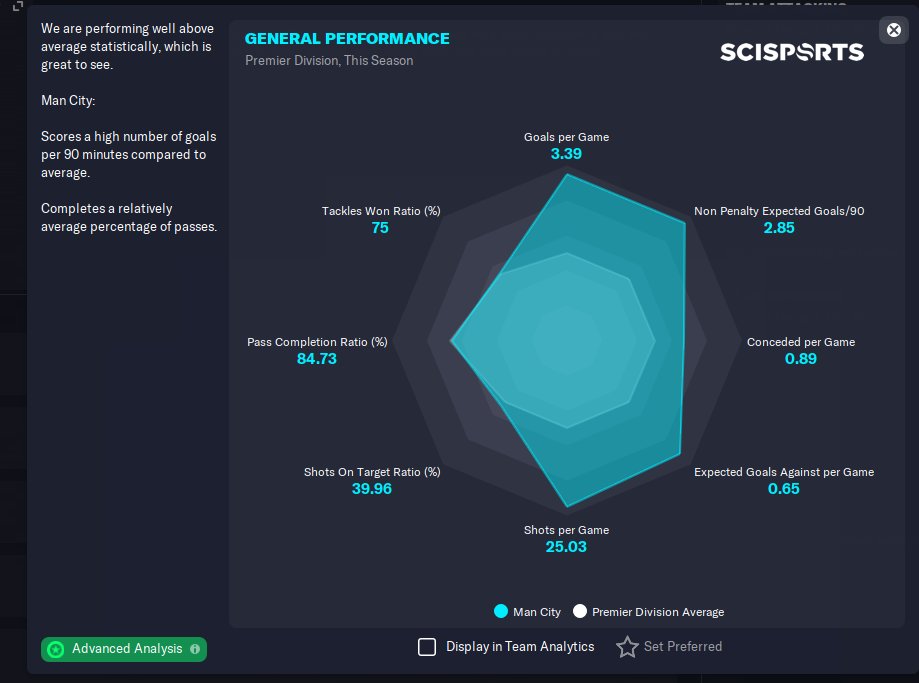
Task: Select the Shots On Target Ratio label
Action: [372, 472]
